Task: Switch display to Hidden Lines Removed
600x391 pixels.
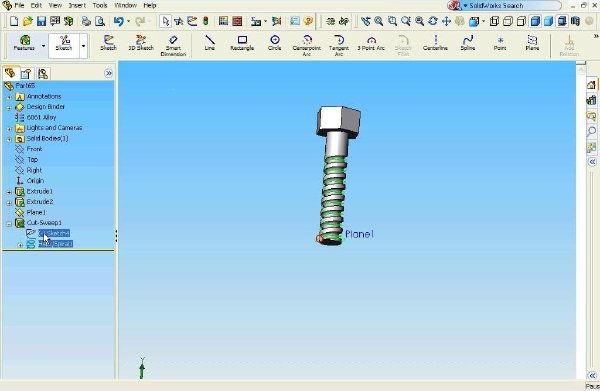Action: (521, 21)
